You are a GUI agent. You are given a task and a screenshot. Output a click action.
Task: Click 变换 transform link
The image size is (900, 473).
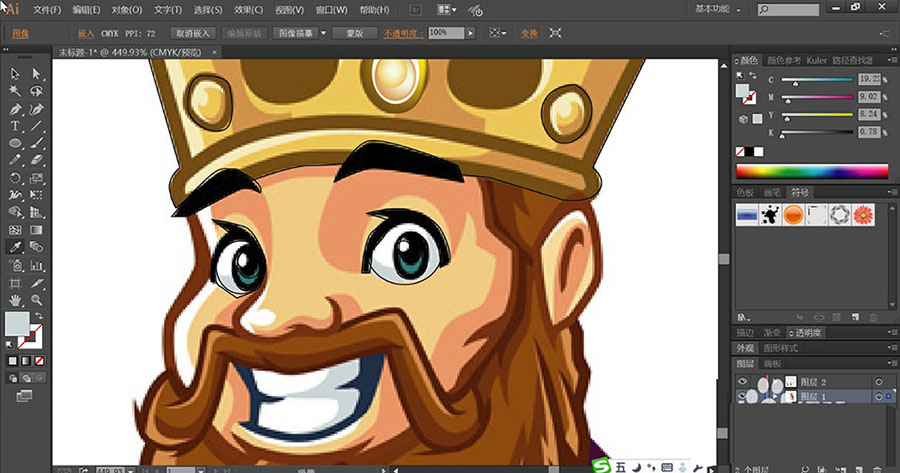(x=529, y=33)
